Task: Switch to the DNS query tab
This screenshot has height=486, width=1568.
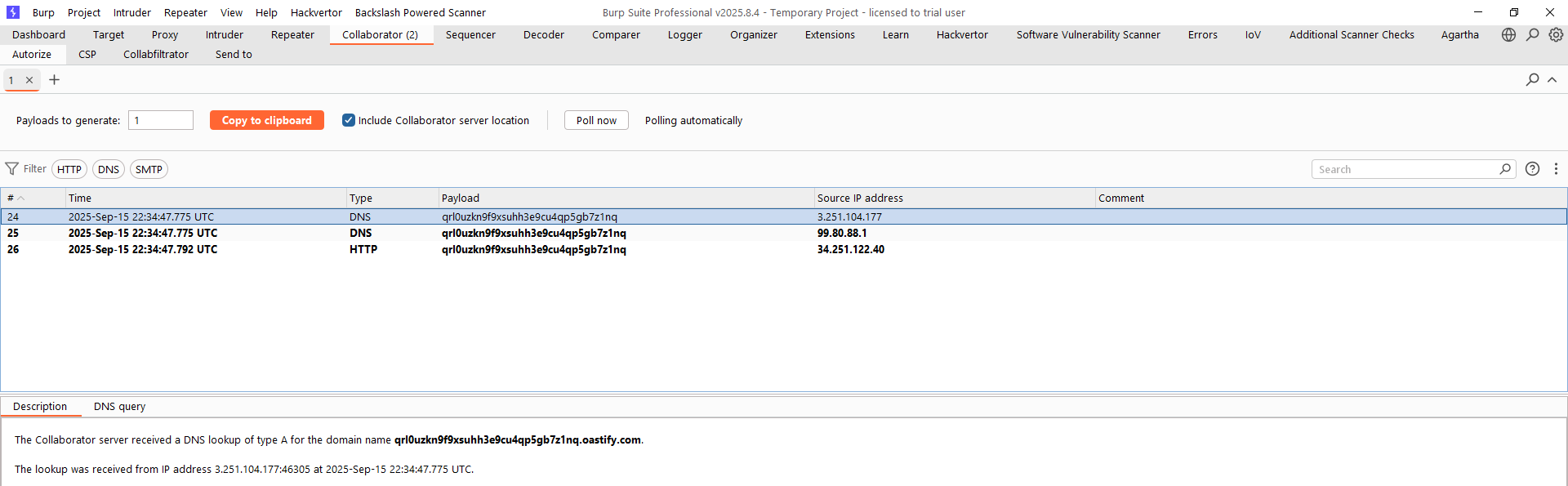Action: [119, 406]
